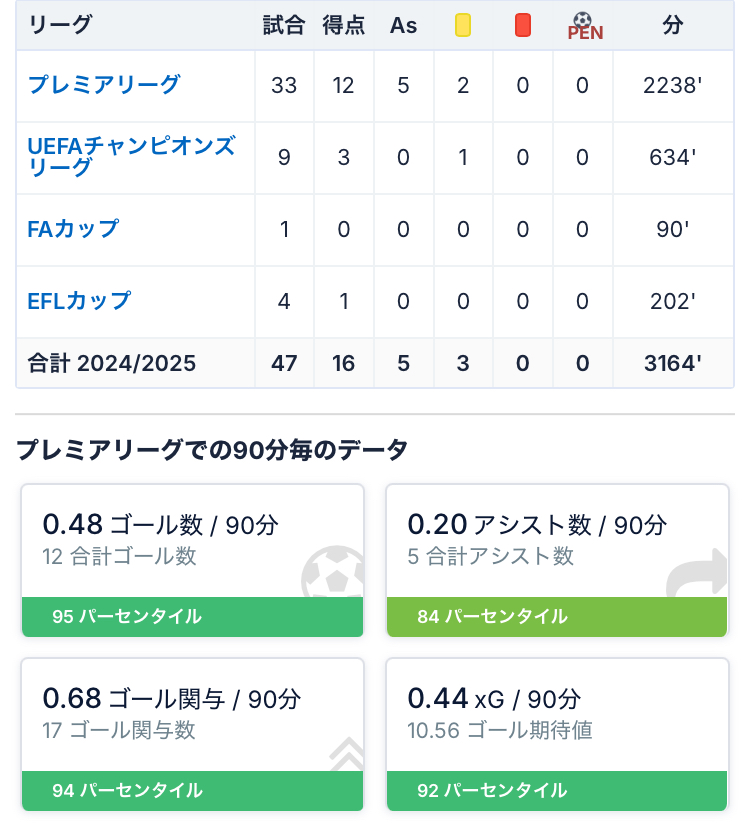Click the penalty ball PEN icon
Screen dimensions: 750x827
click(584, 26)
